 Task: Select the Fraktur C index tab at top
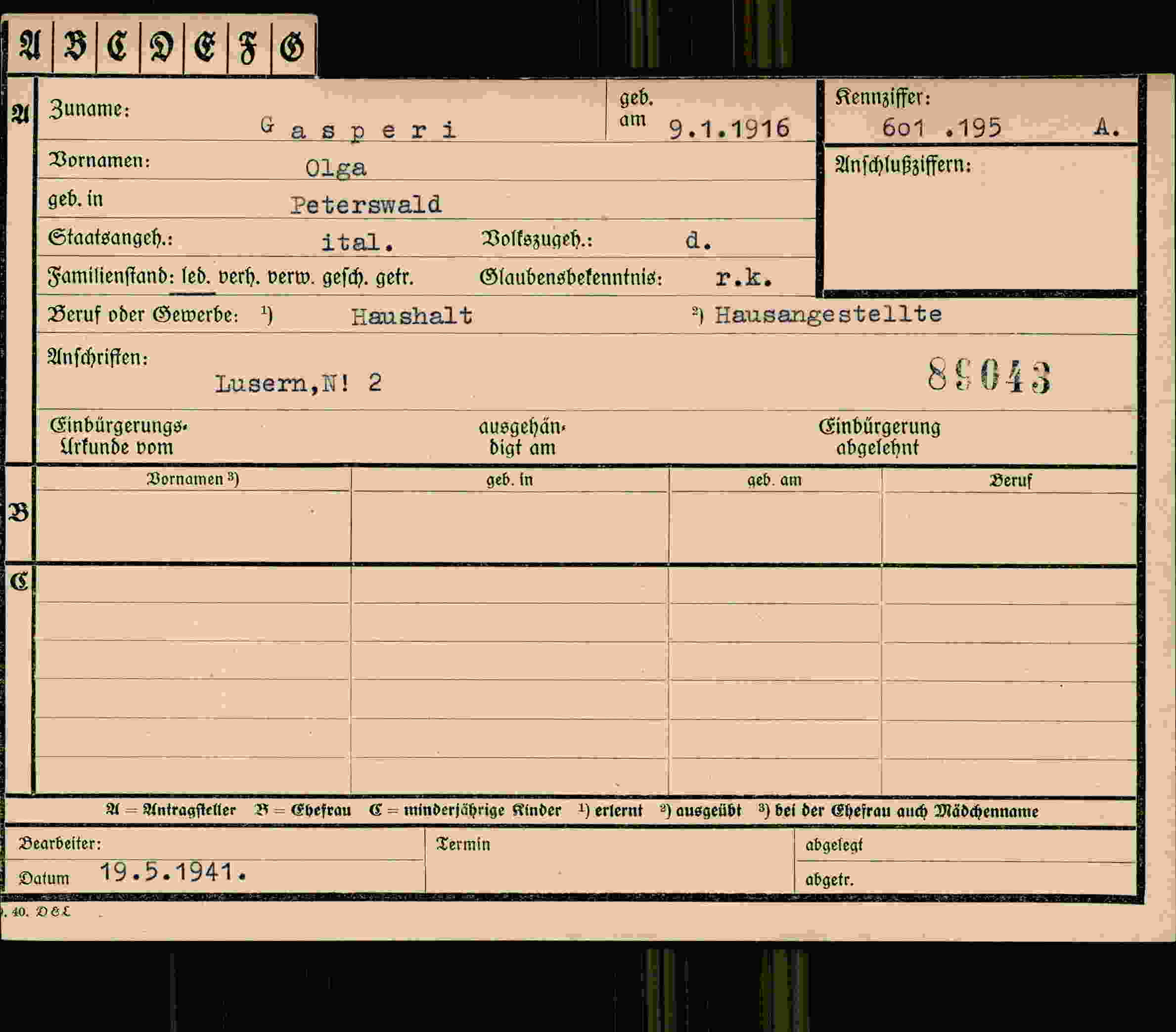pos(118,46)
